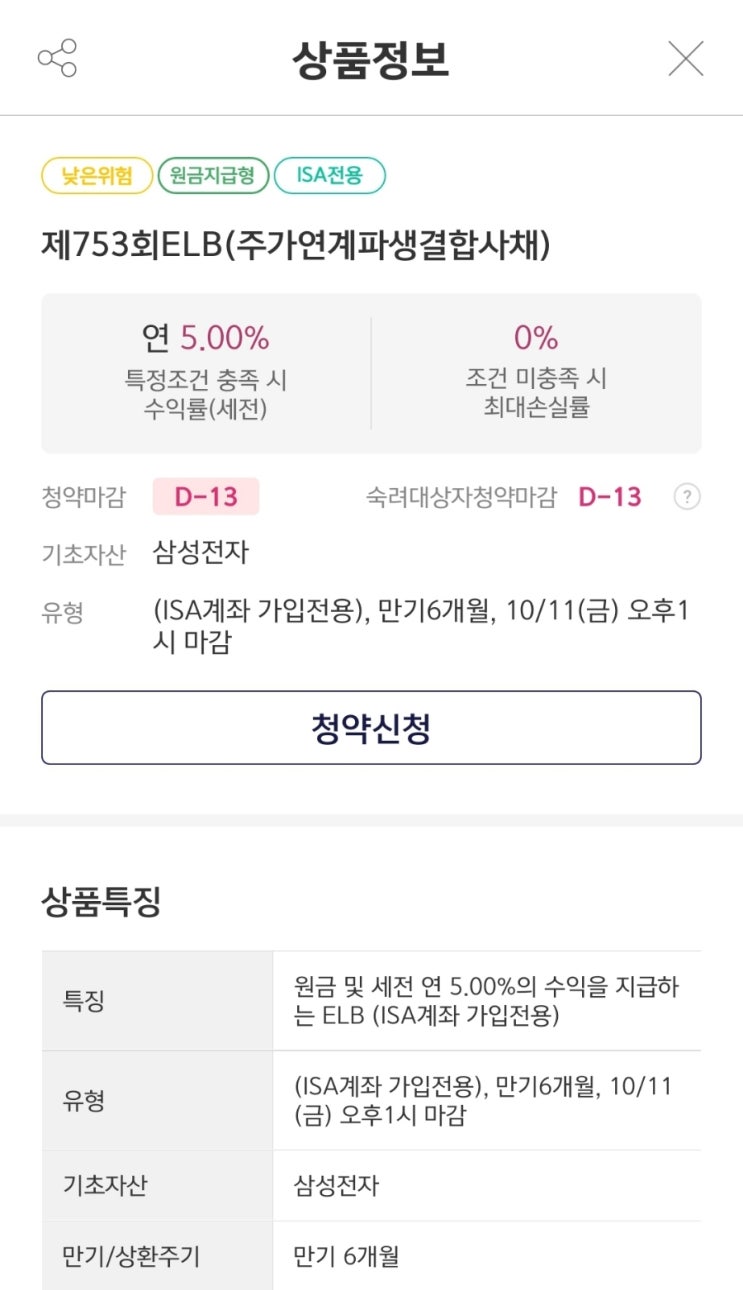743x1290 pixels.
Task: Select 삼성전자 above the 청약신청 button
Action: 200,552
